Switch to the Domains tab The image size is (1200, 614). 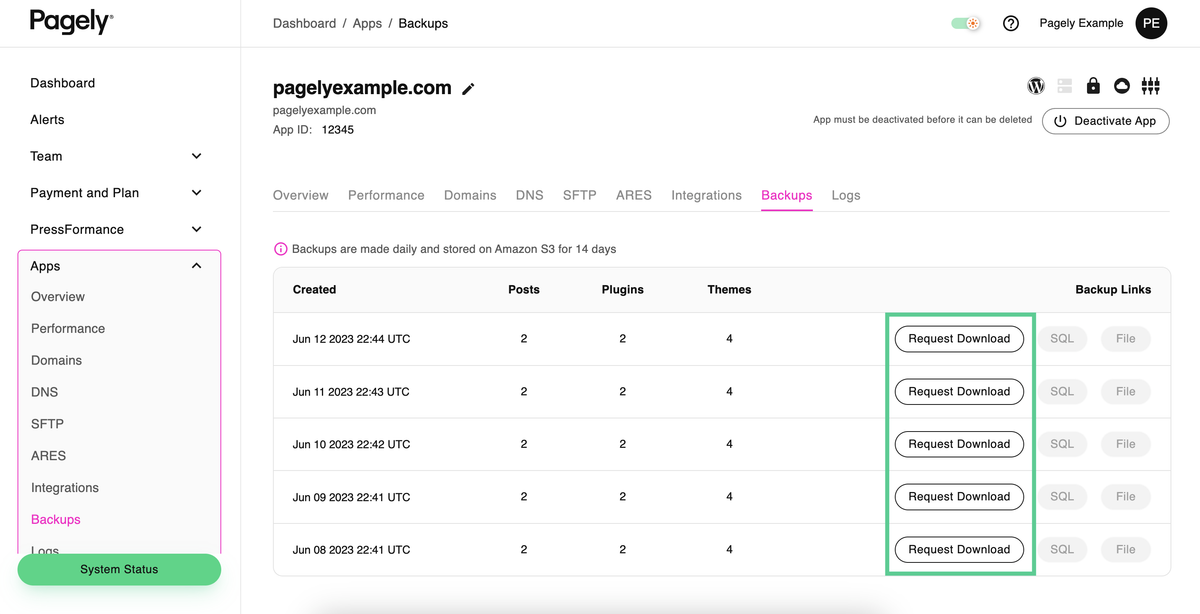pos(470,195)
